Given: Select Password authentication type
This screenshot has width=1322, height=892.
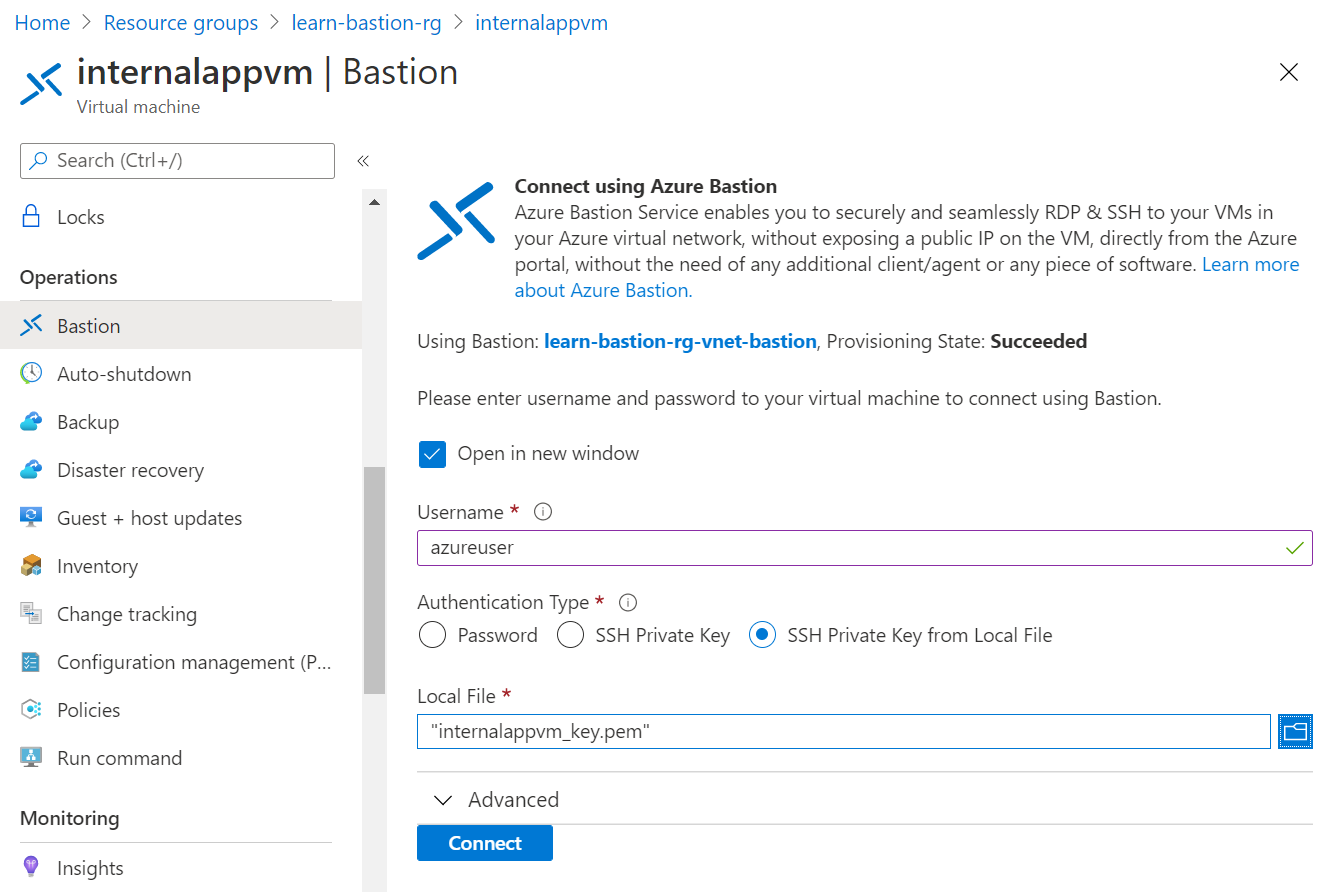Looking at the screenshot, I should click(432, 635).
